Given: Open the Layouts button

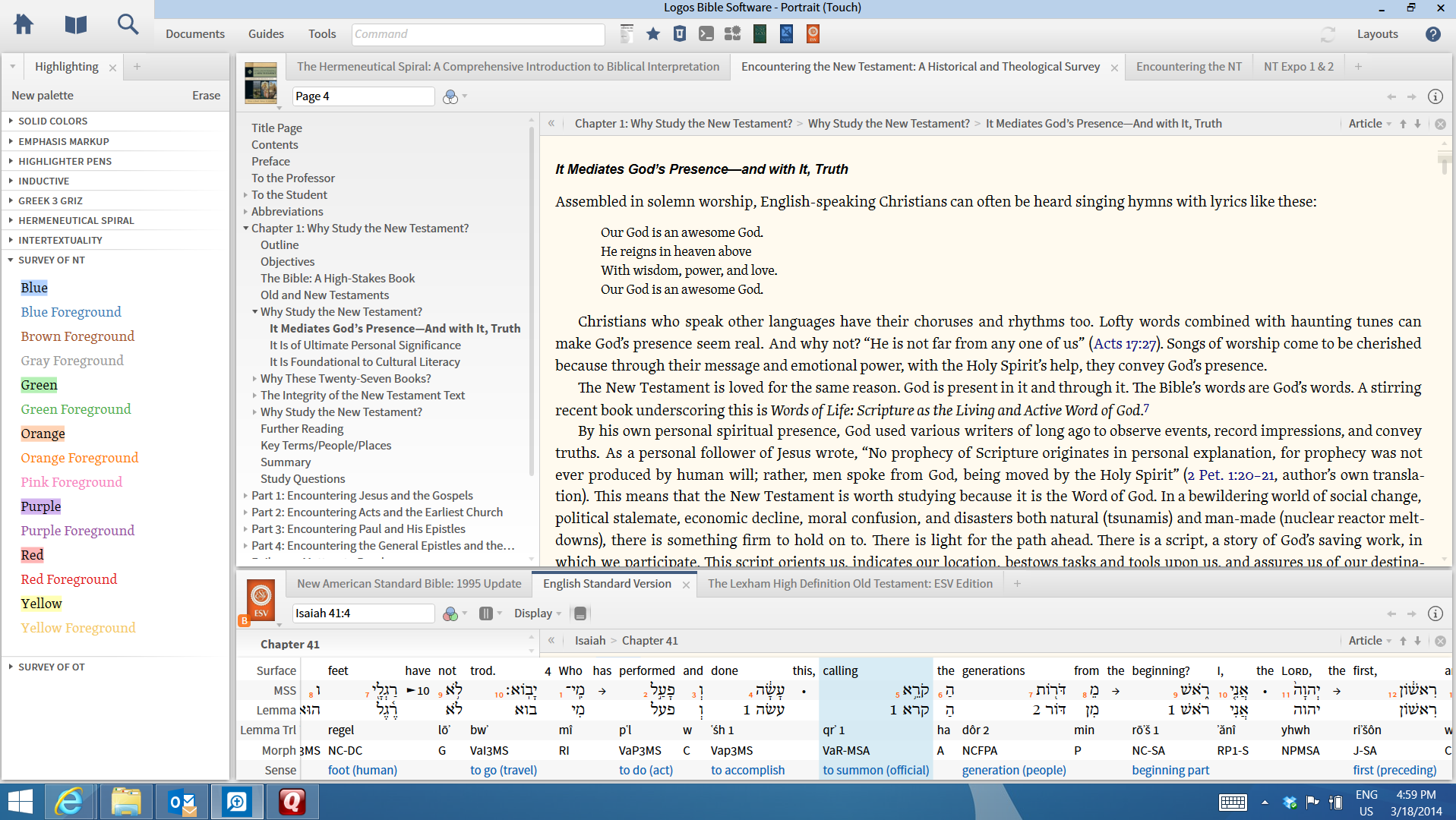Looking at the screenshot, I should click(1378, 34).
